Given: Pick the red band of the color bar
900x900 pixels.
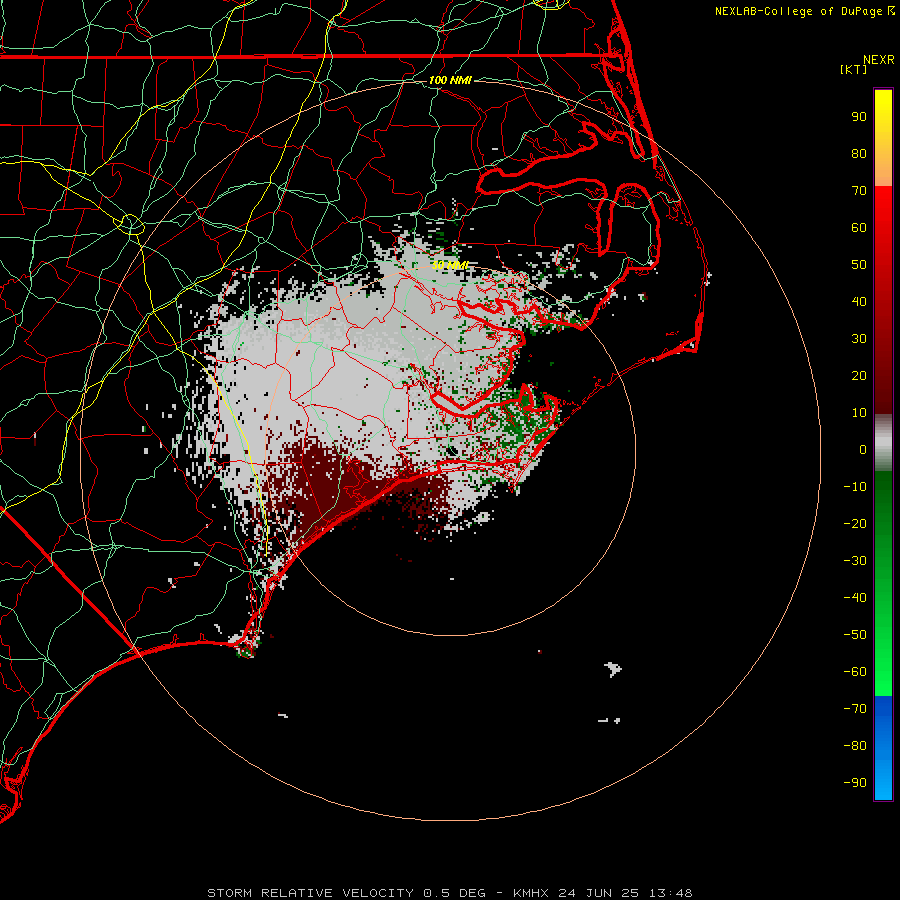Looking at the screenshot, I should [x=883, y=300].
